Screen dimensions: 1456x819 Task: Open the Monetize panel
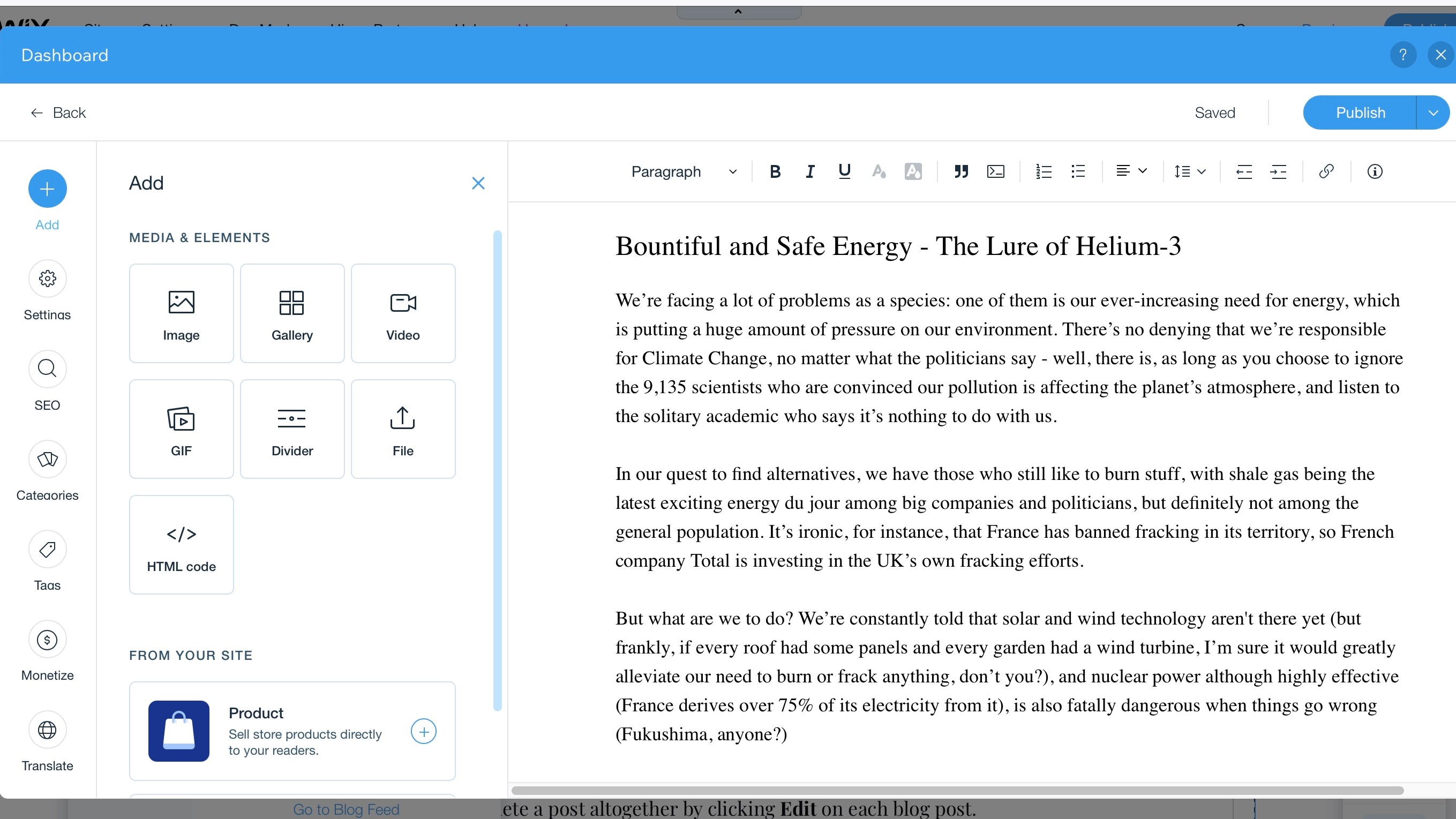tap(48, 640)
